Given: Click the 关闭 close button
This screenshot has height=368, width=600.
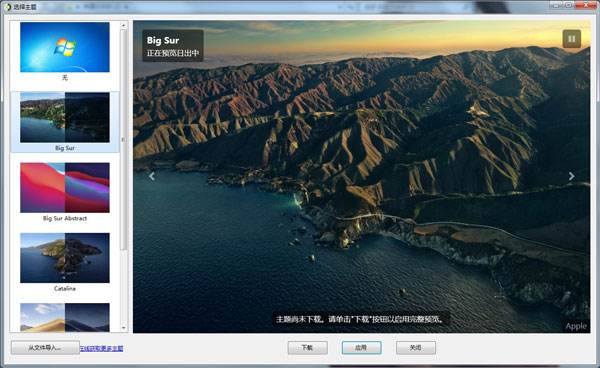Looking at the screenshot, I should [416, 348].
